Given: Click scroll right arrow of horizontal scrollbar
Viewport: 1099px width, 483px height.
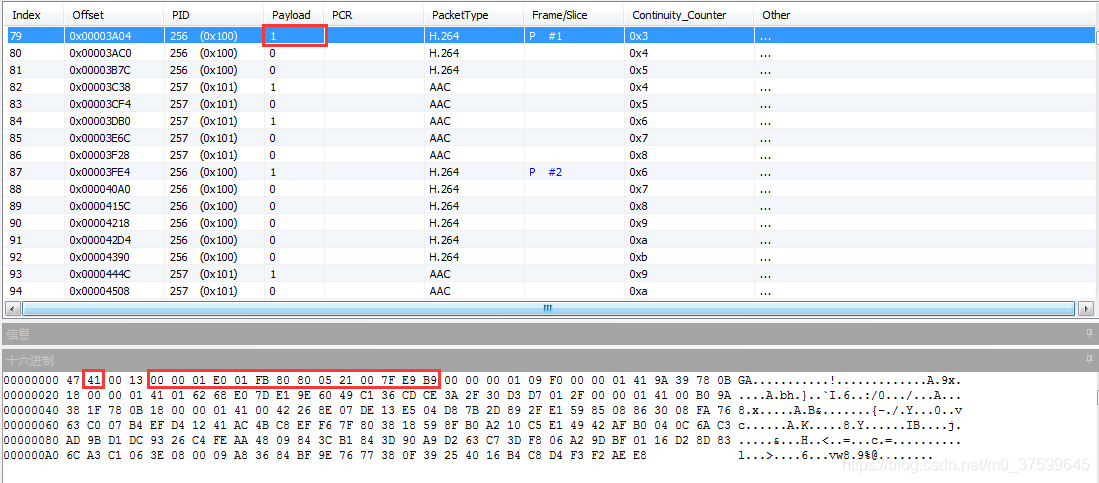Looking at the screenshot, I should point(1086,308).
